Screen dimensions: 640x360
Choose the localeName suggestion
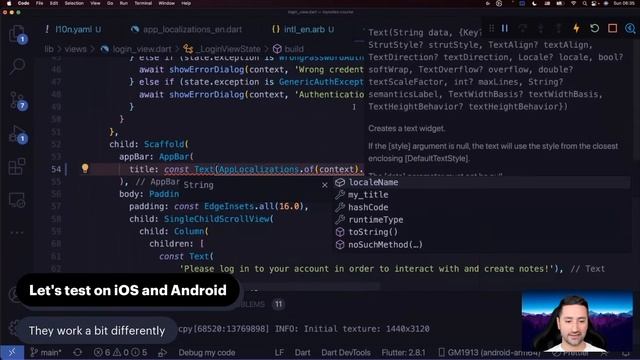tap(482, 182)
